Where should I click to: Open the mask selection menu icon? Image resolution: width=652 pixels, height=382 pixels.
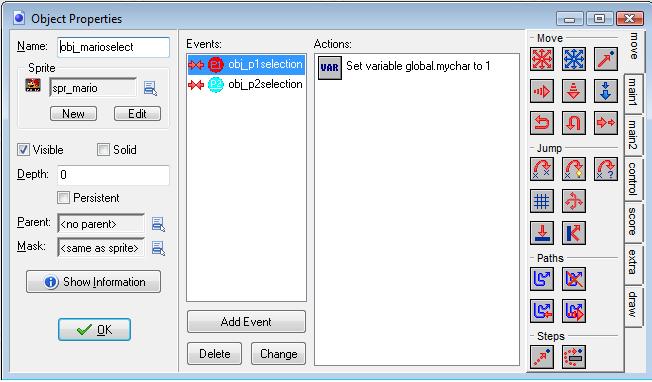click(x=158, y=248)
